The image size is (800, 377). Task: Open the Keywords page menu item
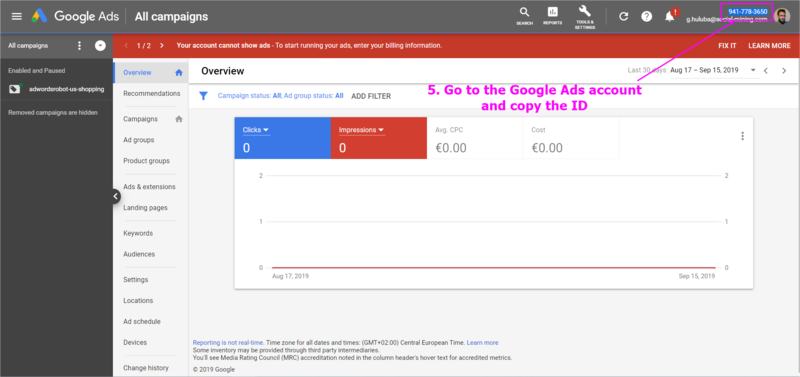coord(138,233)
